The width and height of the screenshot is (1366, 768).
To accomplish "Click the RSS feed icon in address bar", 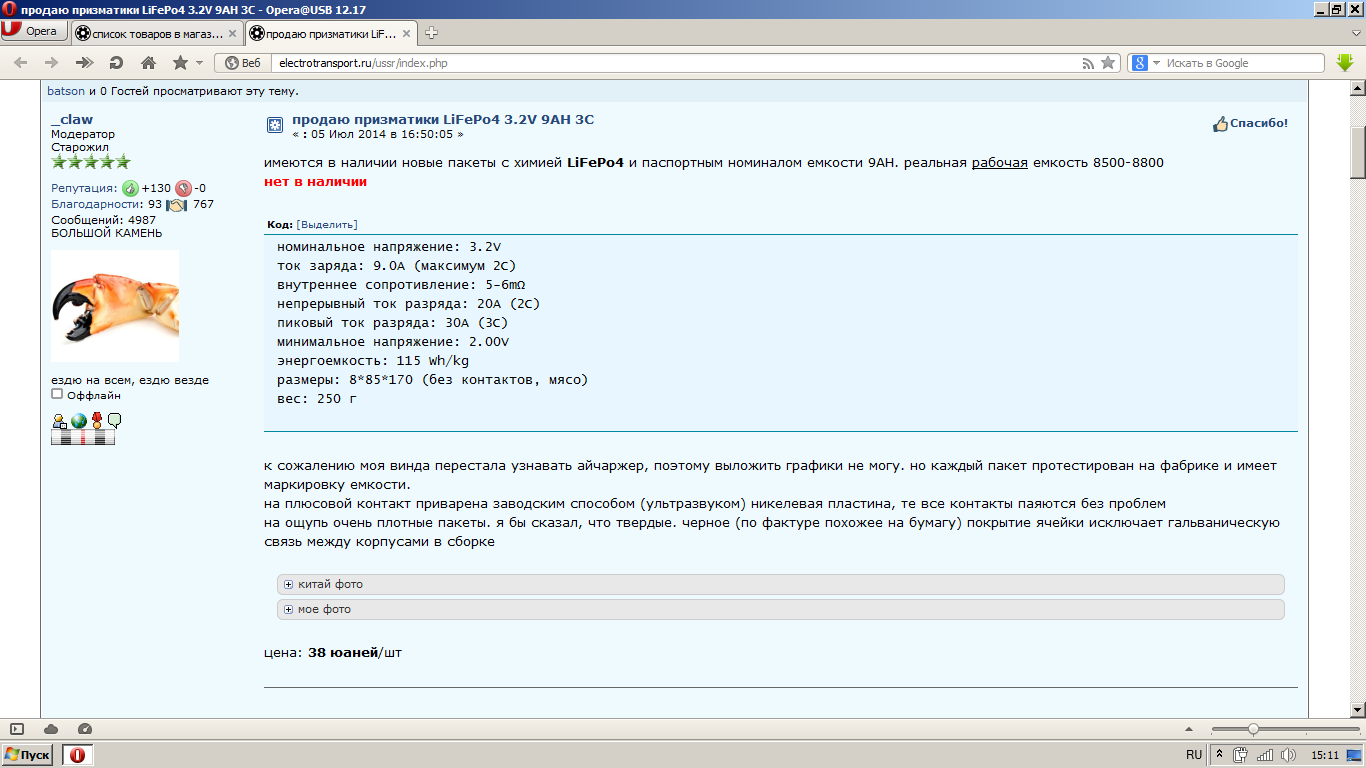I will [x=1088, y=63].
